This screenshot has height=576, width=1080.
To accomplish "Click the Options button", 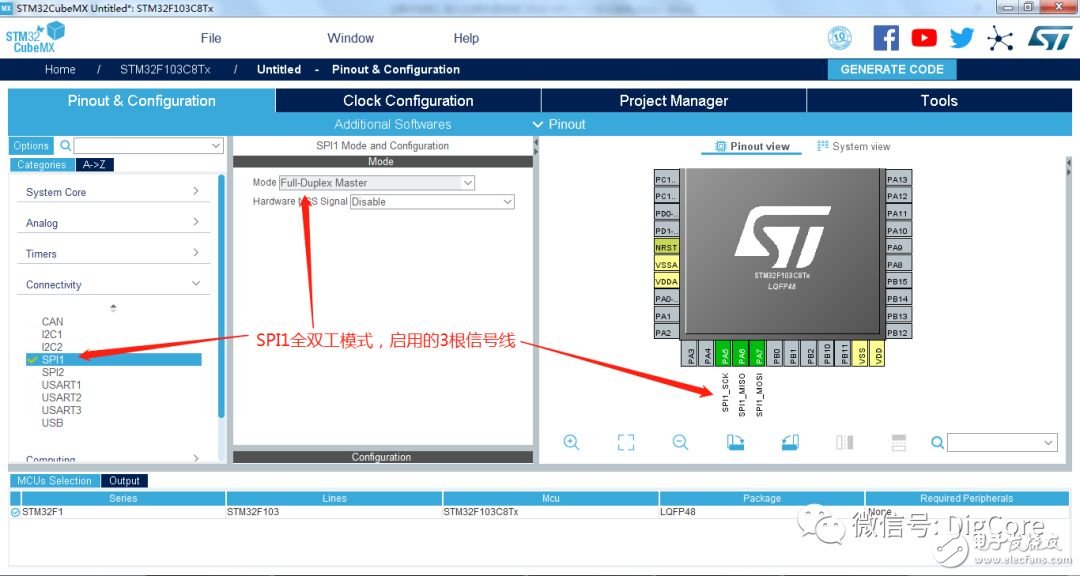I will pos(31,145).
